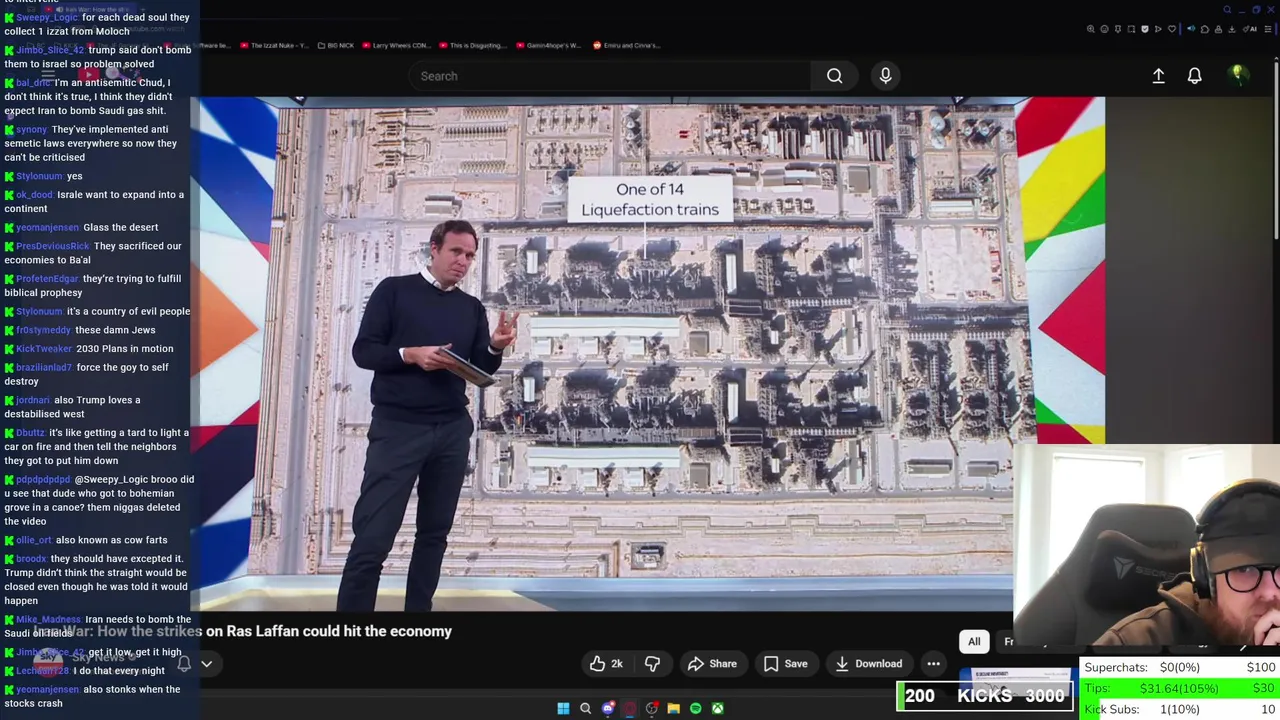Screen dimensions: 1280x720
Task: Open YouTube notifications bell in header
Action: [x=1194, y=76]
